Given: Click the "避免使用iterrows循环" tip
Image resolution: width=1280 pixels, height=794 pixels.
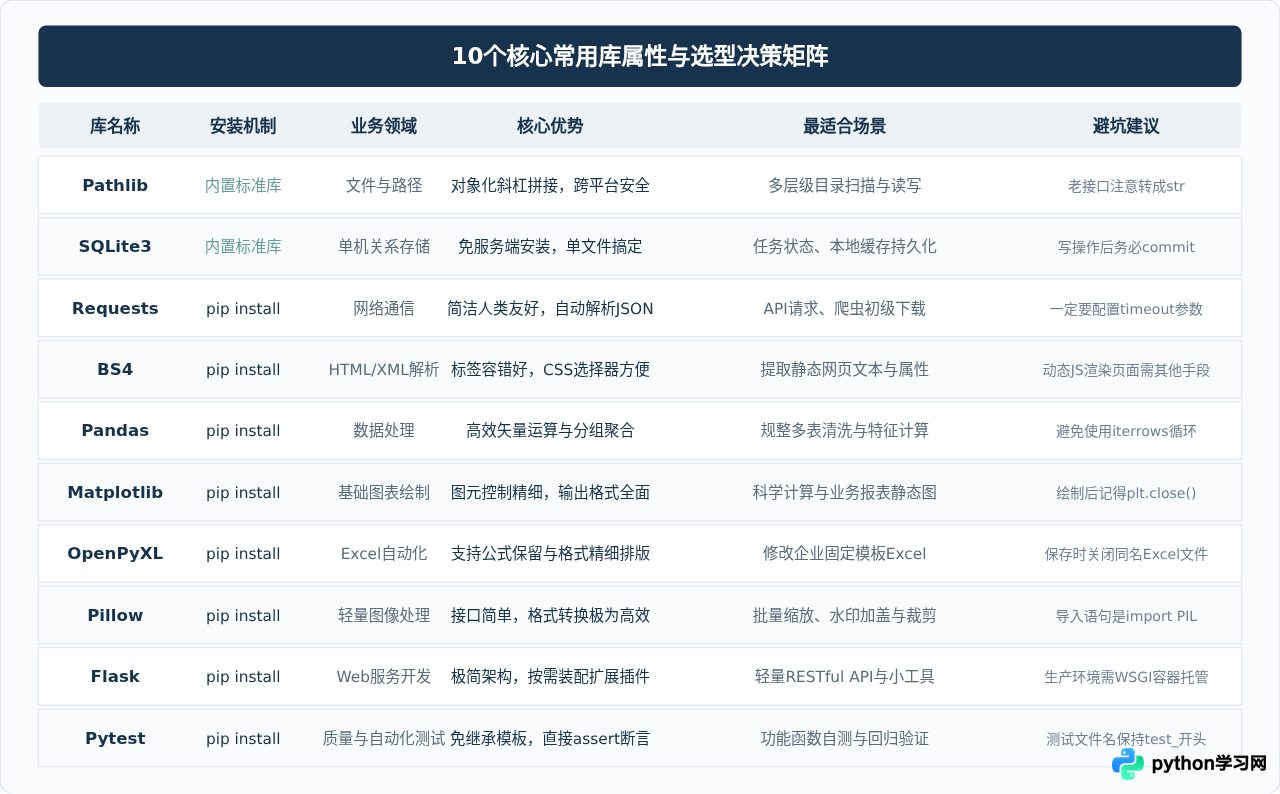Looking at the screenshot, I should click(x=1126, y=431).
